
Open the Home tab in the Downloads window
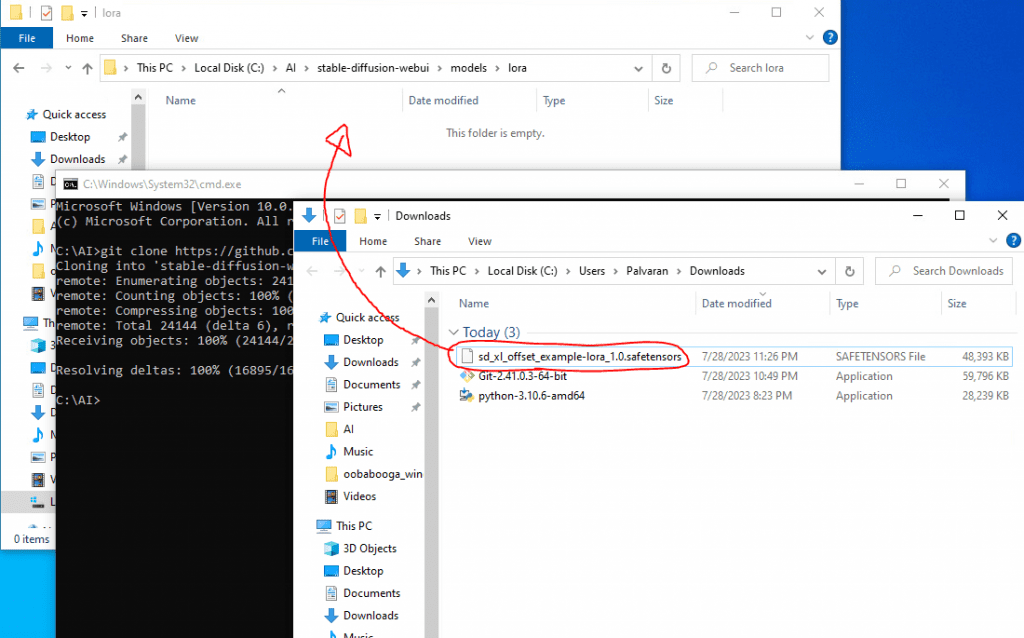click(x=373, y=241)
